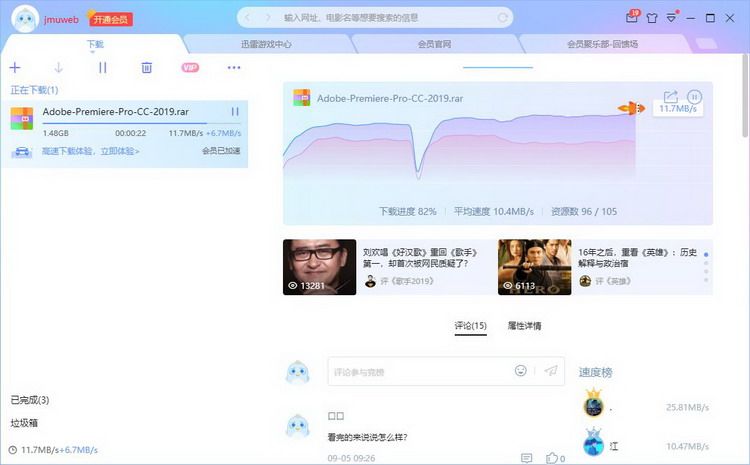Click the plus icon to add new download
The image size is (750, 465).
click(15, 67)
